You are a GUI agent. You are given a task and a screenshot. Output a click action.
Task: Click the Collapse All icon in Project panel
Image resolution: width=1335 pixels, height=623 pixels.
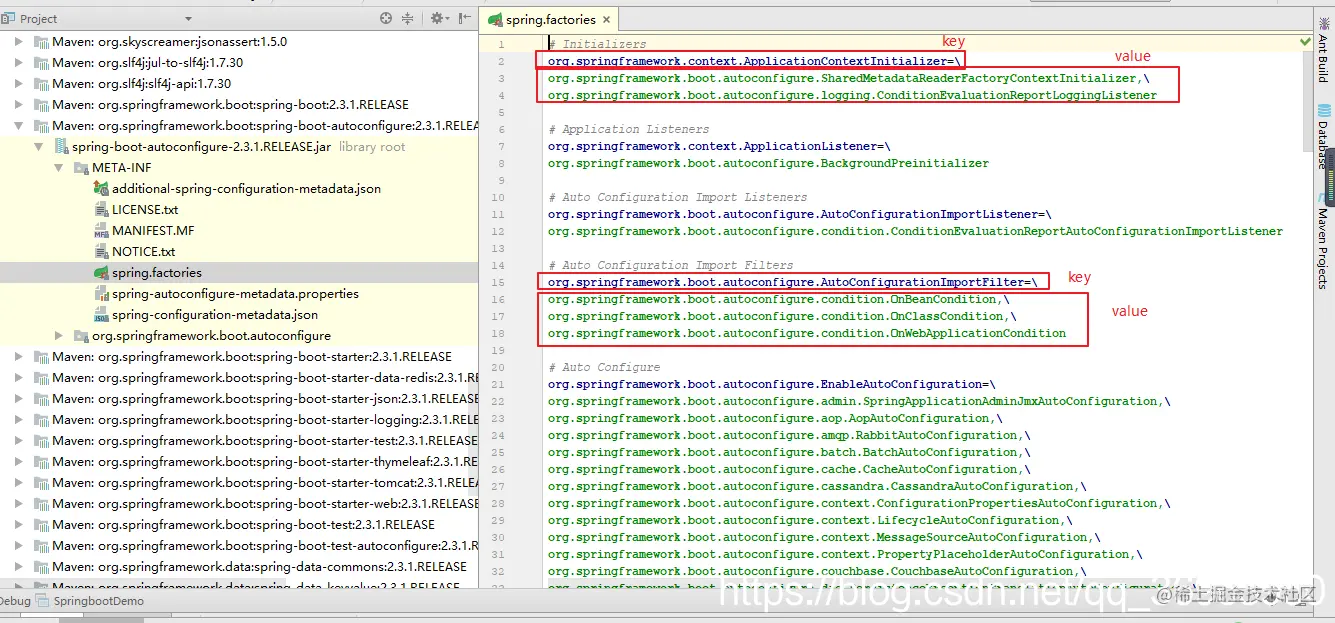tap(408, 18)
